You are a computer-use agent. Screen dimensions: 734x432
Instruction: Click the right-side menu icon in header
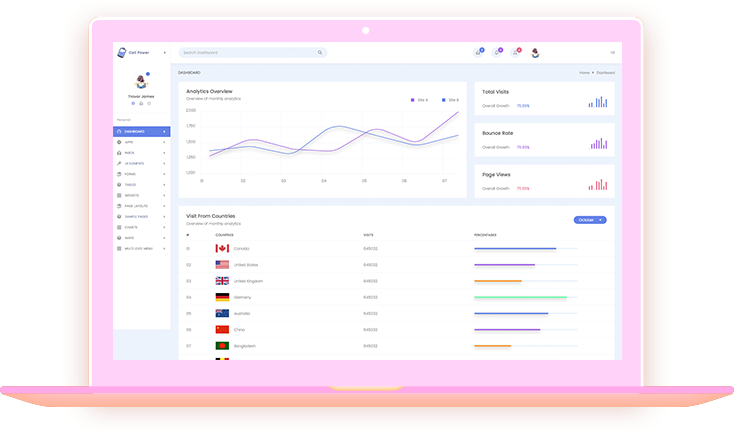click(612, 52)
